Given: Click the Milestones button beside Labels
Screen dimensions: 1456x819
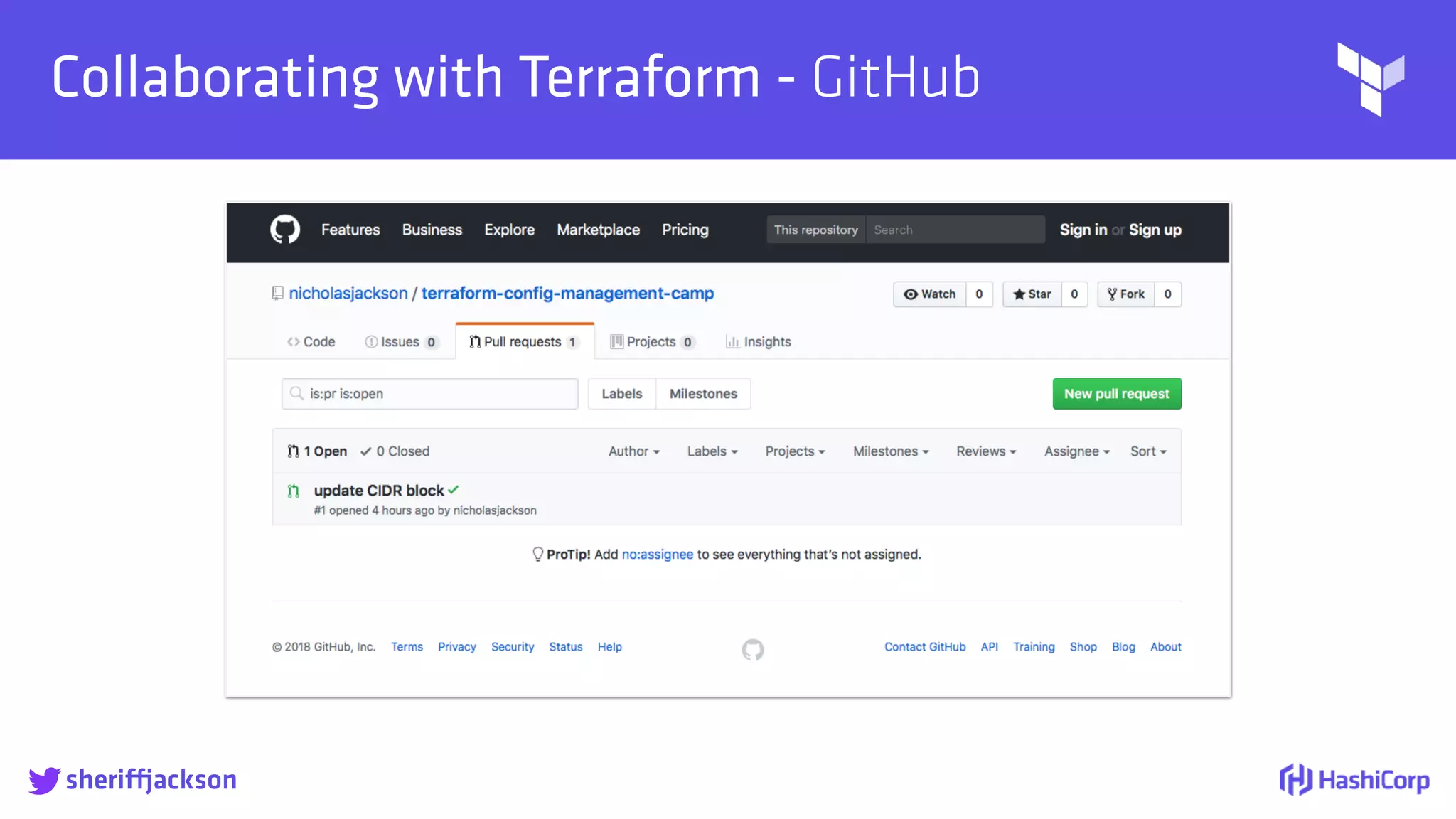Looking at the screenshot, I should click(x=704, y=394).
